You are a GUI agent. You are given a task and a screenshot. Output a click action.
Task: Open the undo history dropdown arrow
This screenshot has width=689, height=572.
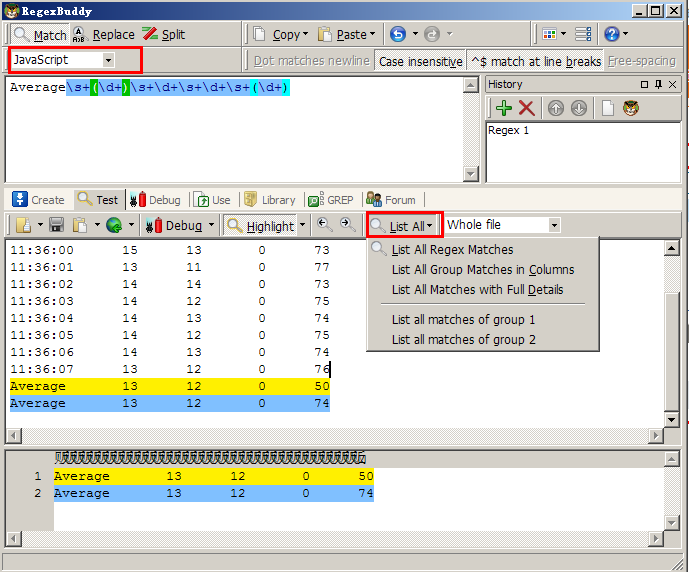point(415,34)
